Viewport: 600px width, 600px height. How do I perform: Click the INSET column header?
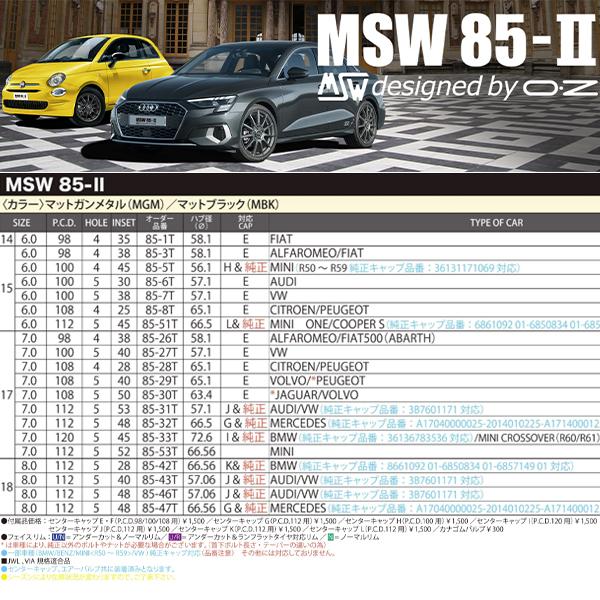click(x=123, y=222)
